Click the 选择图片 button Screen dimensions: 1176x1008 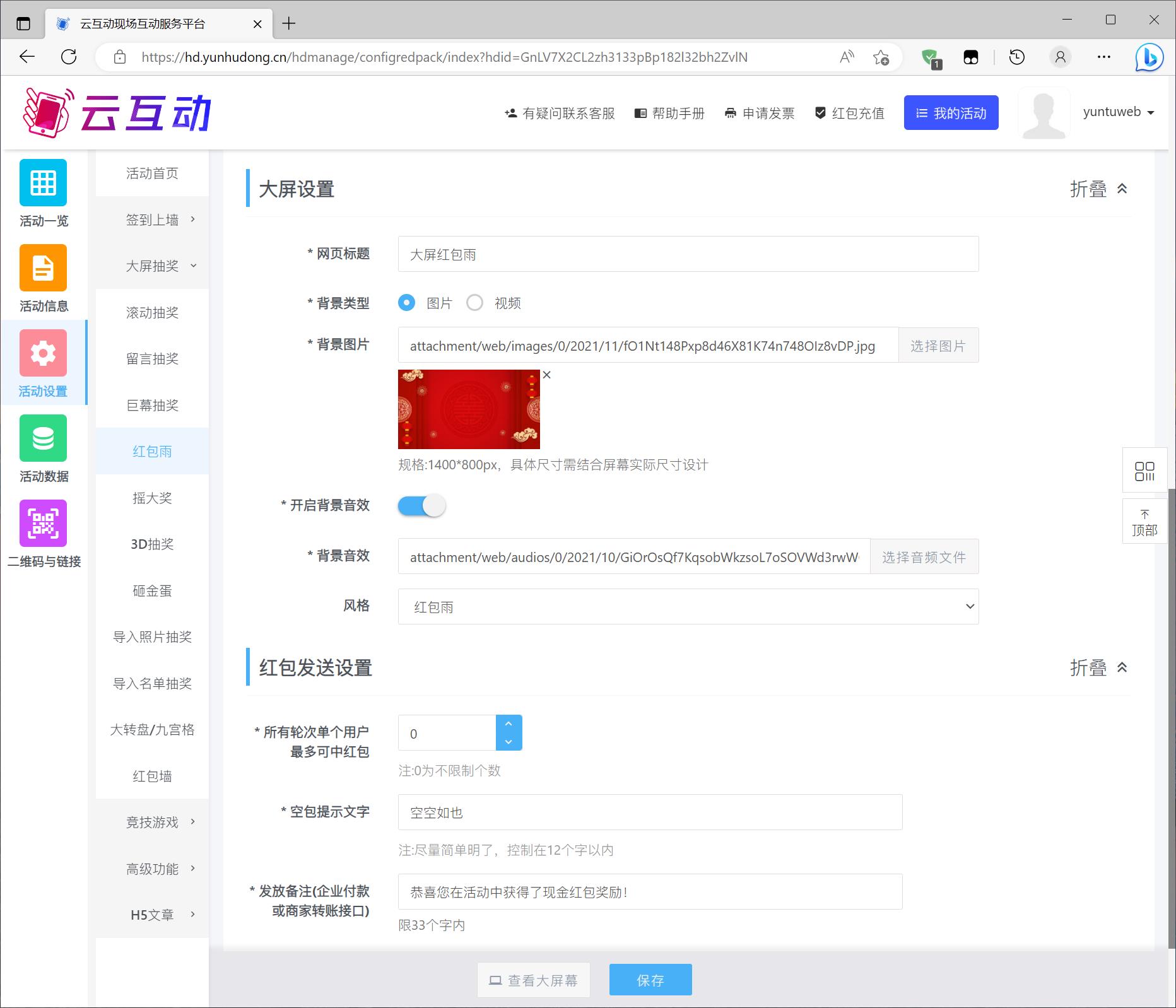coord(938,346)
